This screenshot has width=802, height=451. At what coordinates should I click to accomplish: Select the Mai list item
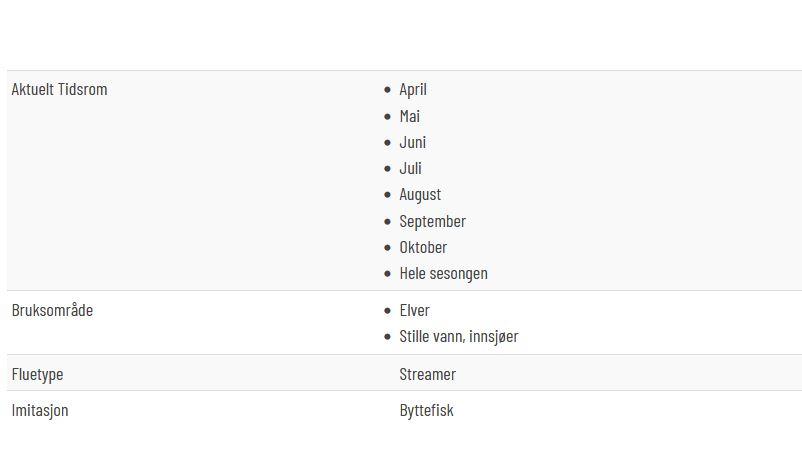(x=410, y=116)
